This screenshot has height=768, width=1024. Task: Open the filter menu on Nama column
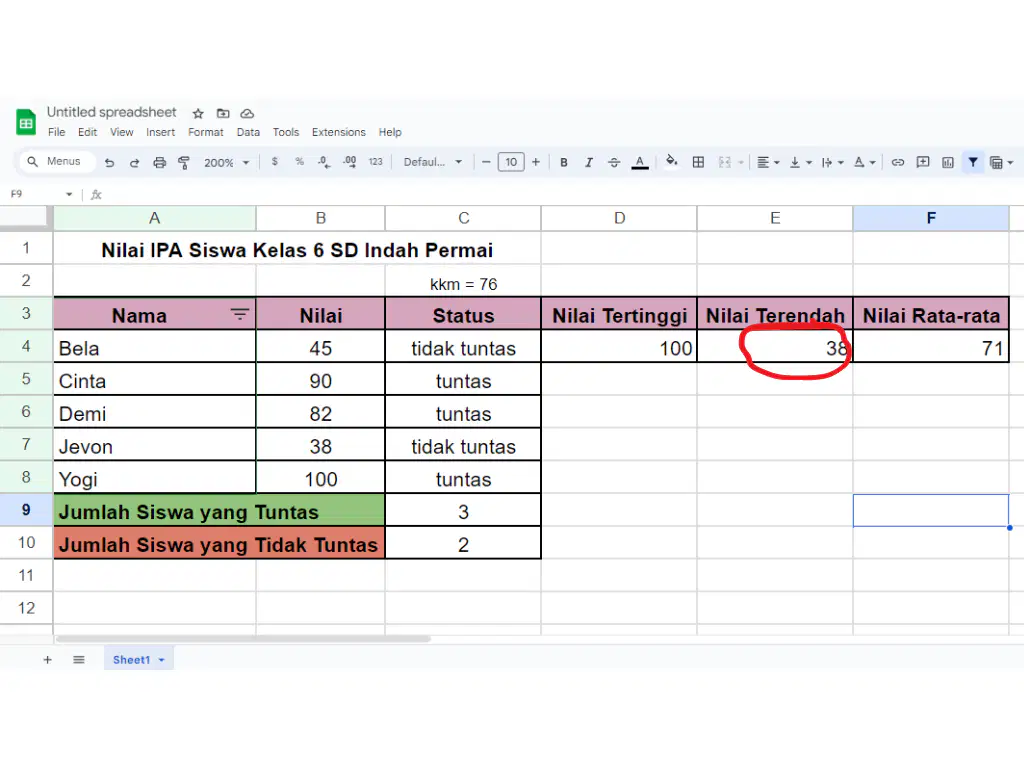point(240,314)
